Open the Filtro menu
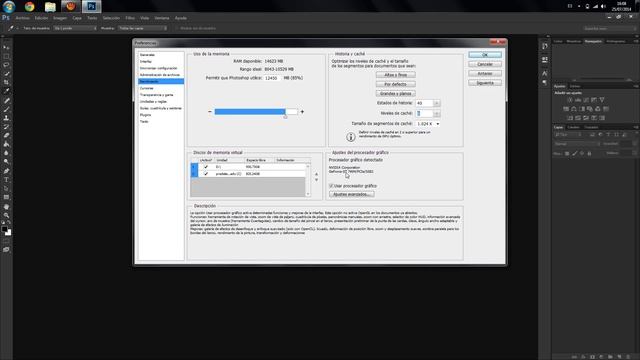The width and height of the screenshot is (640, 360). click(x=130, y=18)
